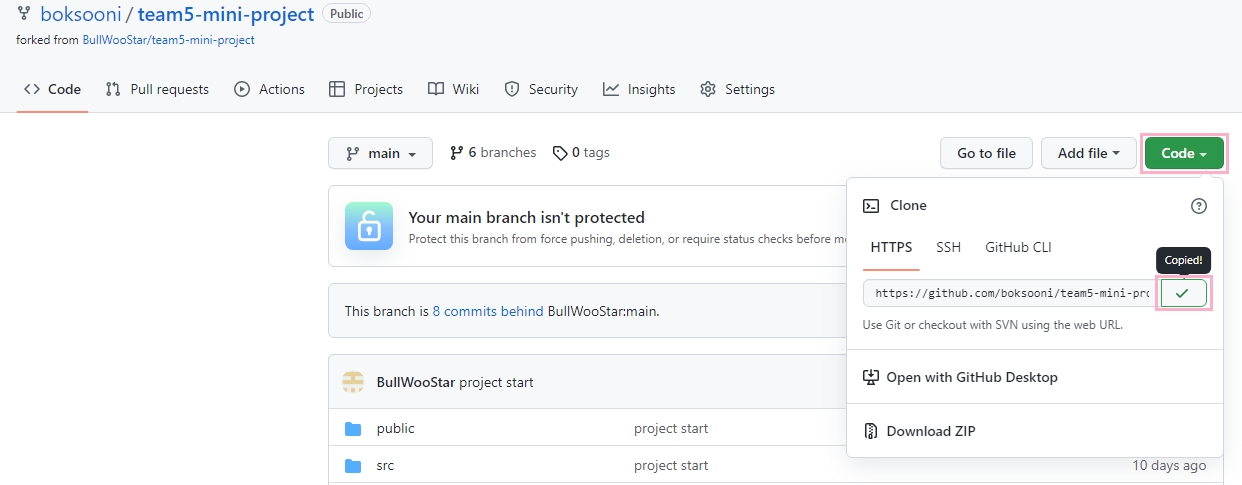
Task: View the 6 branches link
Action: coord(493,153)
